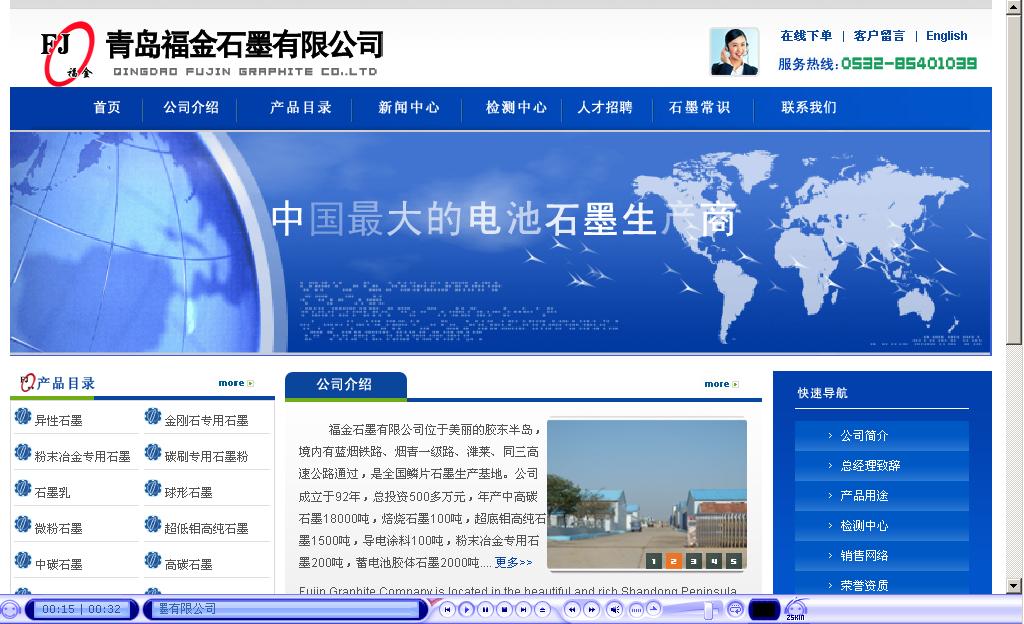The width and height of the screenshot is (1024, 624).
Task: Skip to previous track in media player
Action: click(447, 610)
